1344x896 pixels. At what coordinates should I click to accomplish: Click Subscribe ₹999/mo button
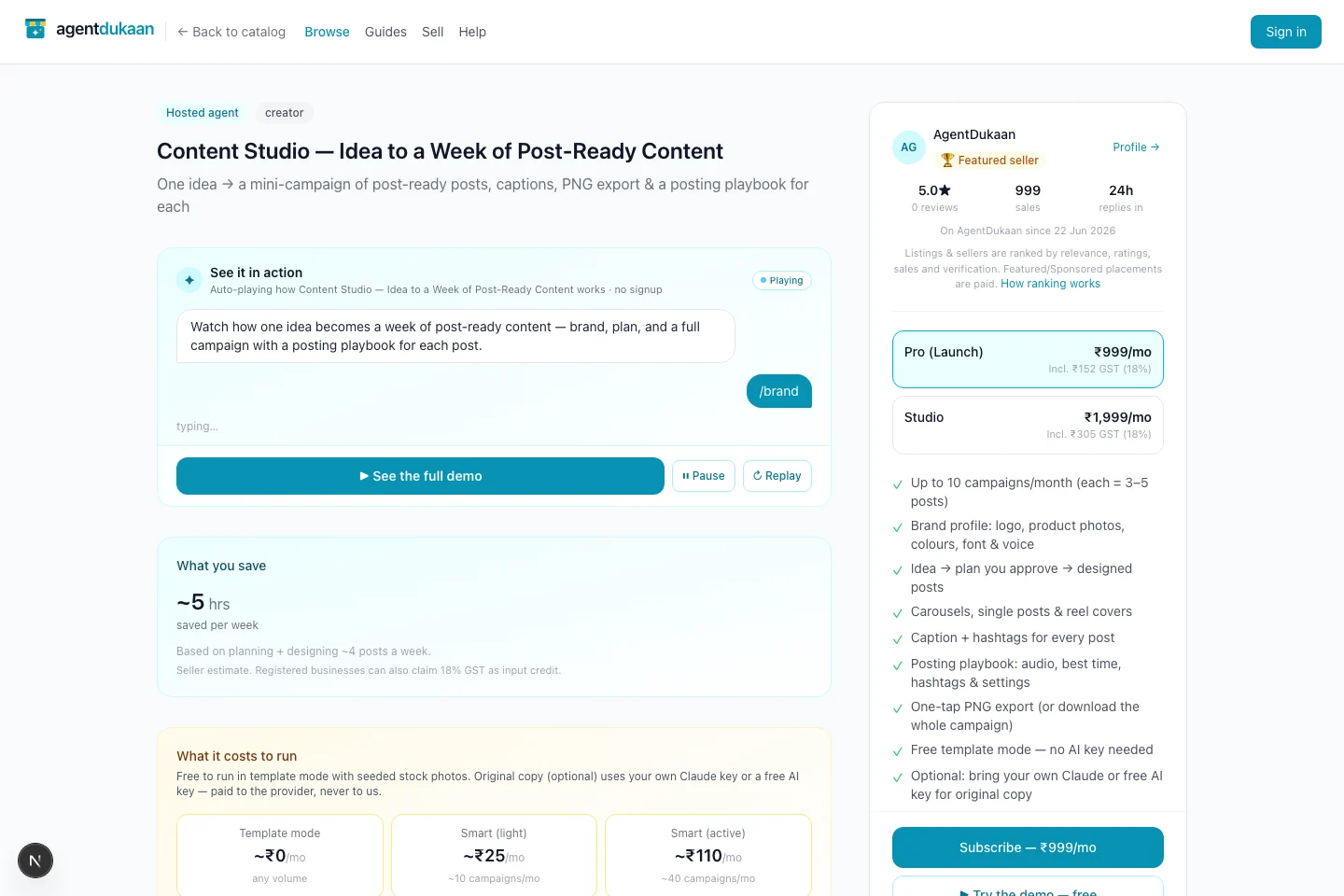pyautogui.click(x=1028, y=847)
